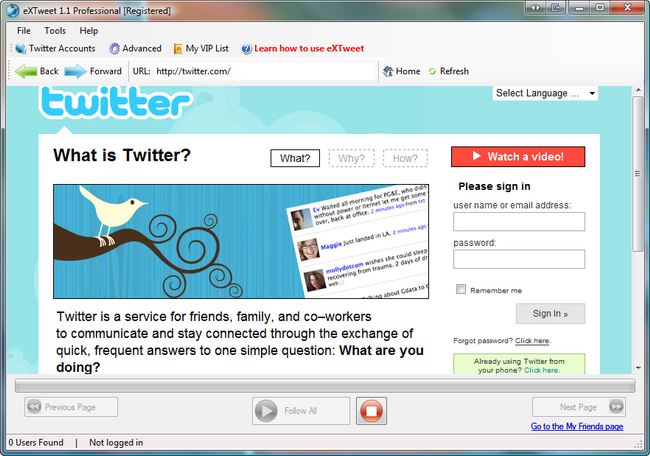Viewport: 650px width, 456px height.
Task: Go forward with the blue arrow
Action: click(x=75, y=71)
